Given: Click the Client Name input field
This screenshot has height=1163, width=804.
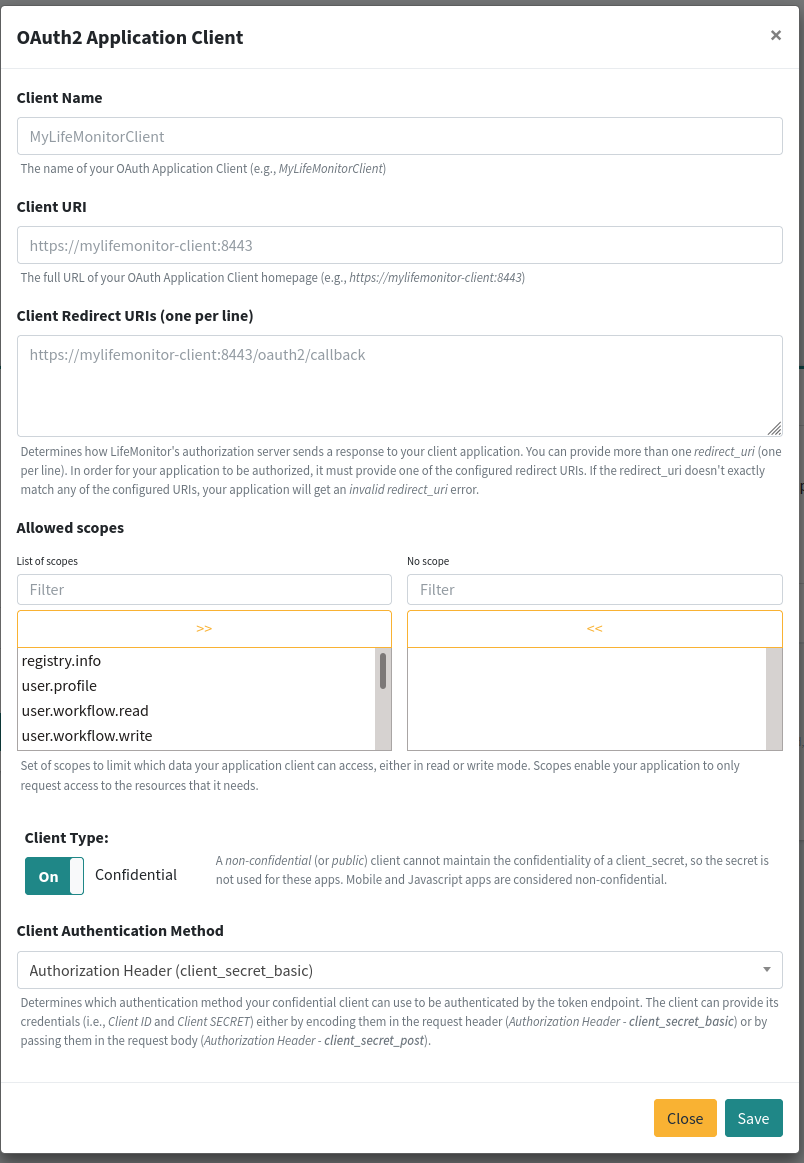Looking at the screenshot, I should coord(399,136).
